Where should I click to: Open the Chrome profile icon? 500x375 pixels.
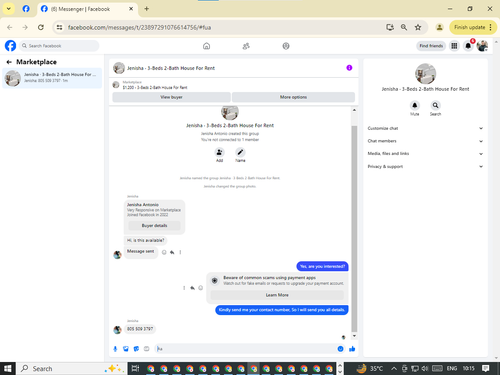coord(439,27)
